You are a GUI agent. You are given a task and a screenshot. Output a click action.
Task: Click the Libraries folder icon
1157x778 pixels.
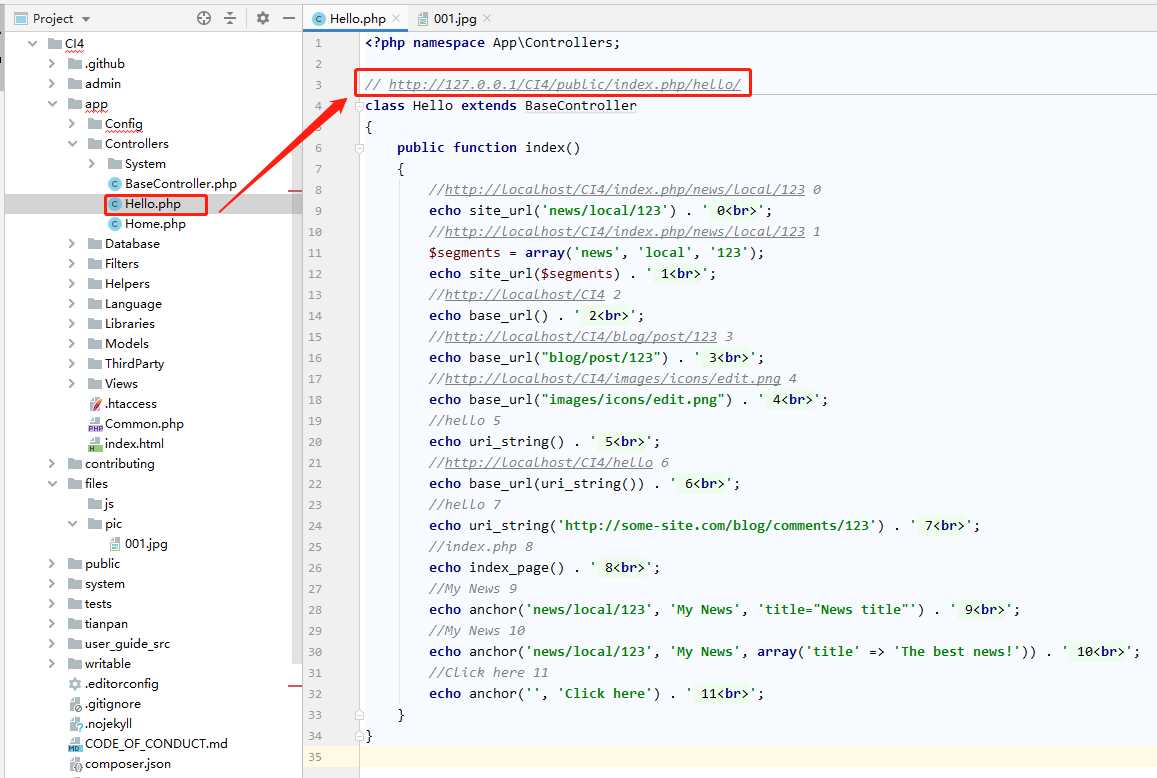coord(94,323)
